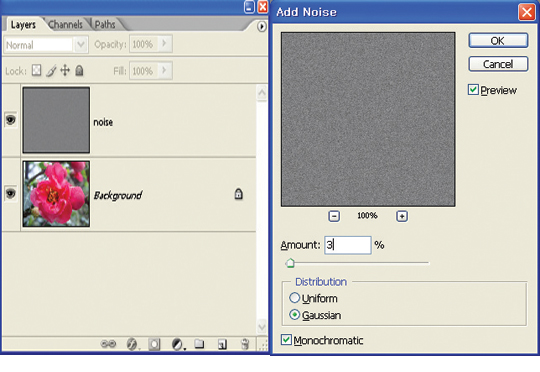Switch to the Channels tab
This screenshot has height=372, width=540.
click(x=65, y=24)
